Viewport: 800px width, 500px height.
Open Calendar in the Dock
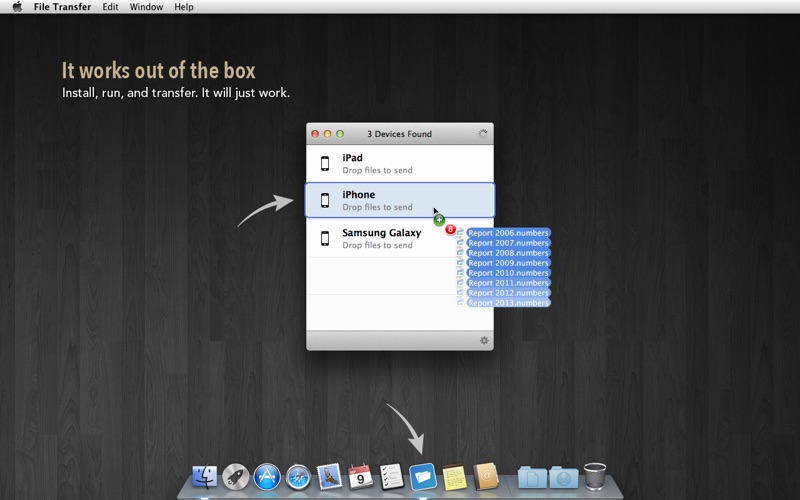point(360,477)
